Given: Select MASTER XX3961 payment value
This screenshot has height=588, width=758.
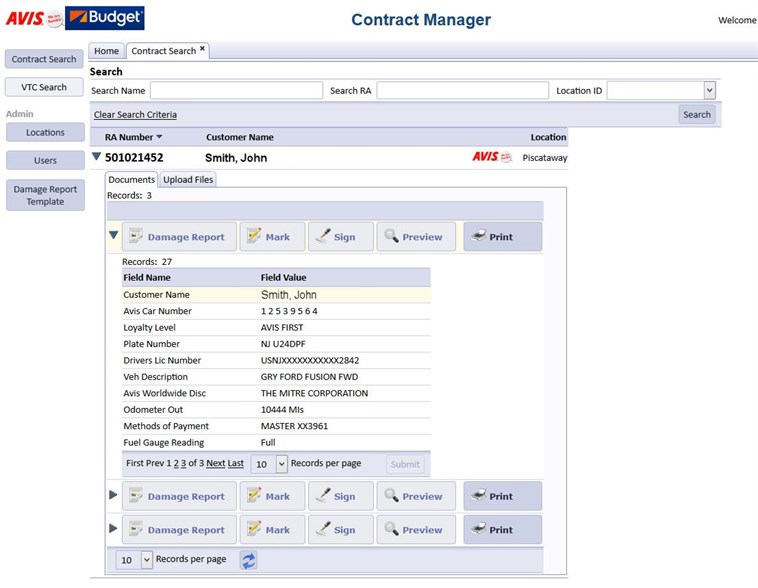Looking at the screenshot, I should pyautogui.click(x=294, y=426).
